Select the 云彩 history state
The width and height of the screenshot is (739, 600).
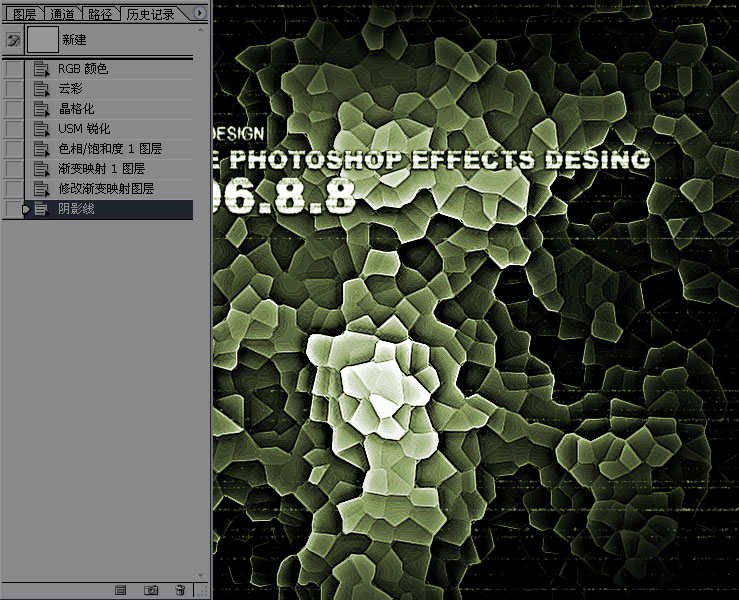pos(109,89)
